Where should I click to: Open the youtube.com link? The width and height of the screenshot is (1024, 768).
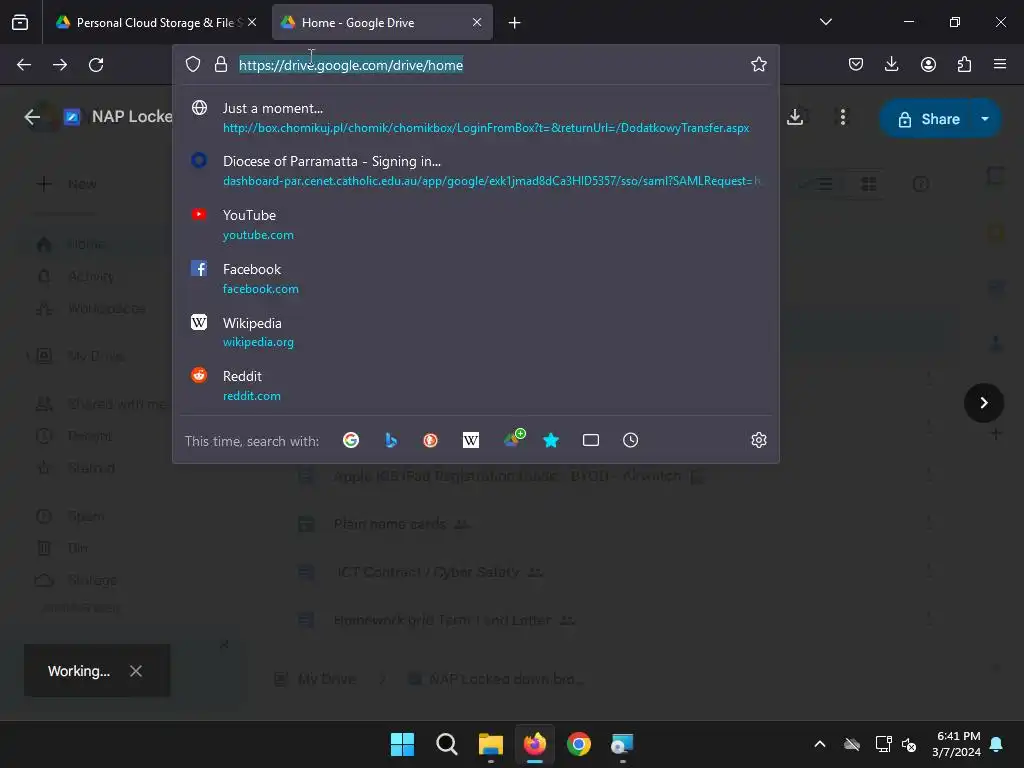tap(258, 235)
